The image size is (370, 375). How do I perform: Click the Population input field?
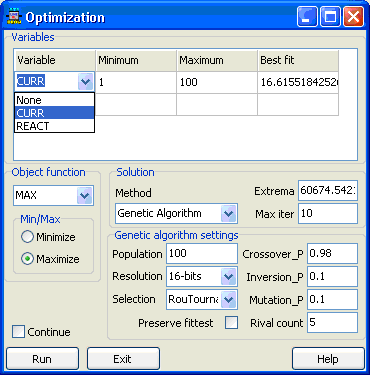pyautogui.click(x=202, y=253)
